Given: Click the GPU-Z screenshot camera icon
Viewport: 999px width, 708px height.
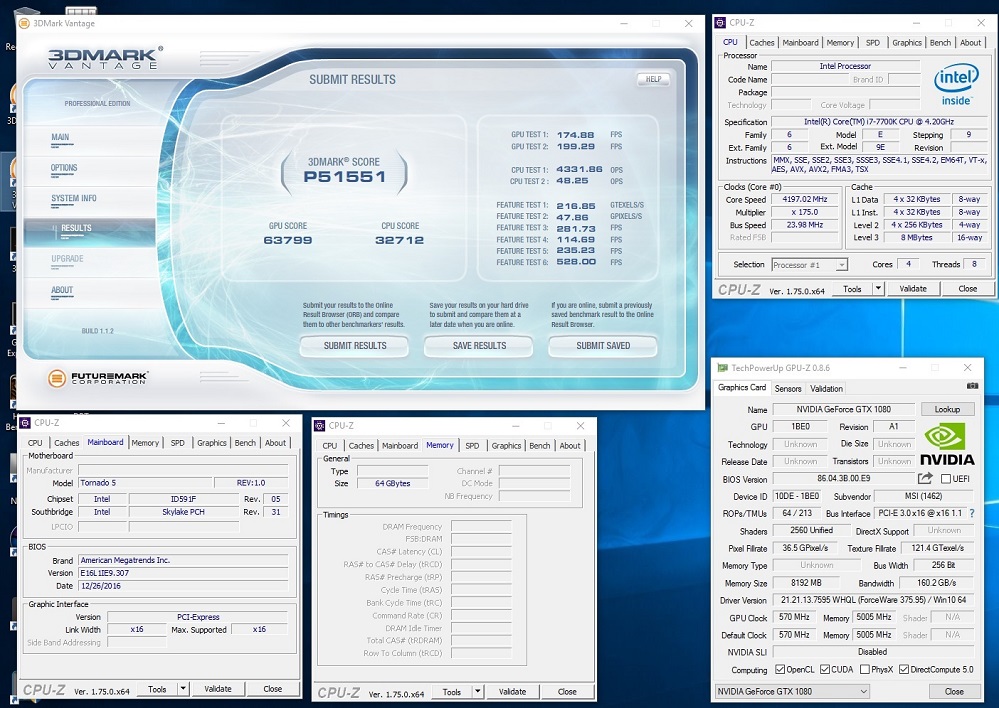Looking at the screenshot, I should point(972,387).
